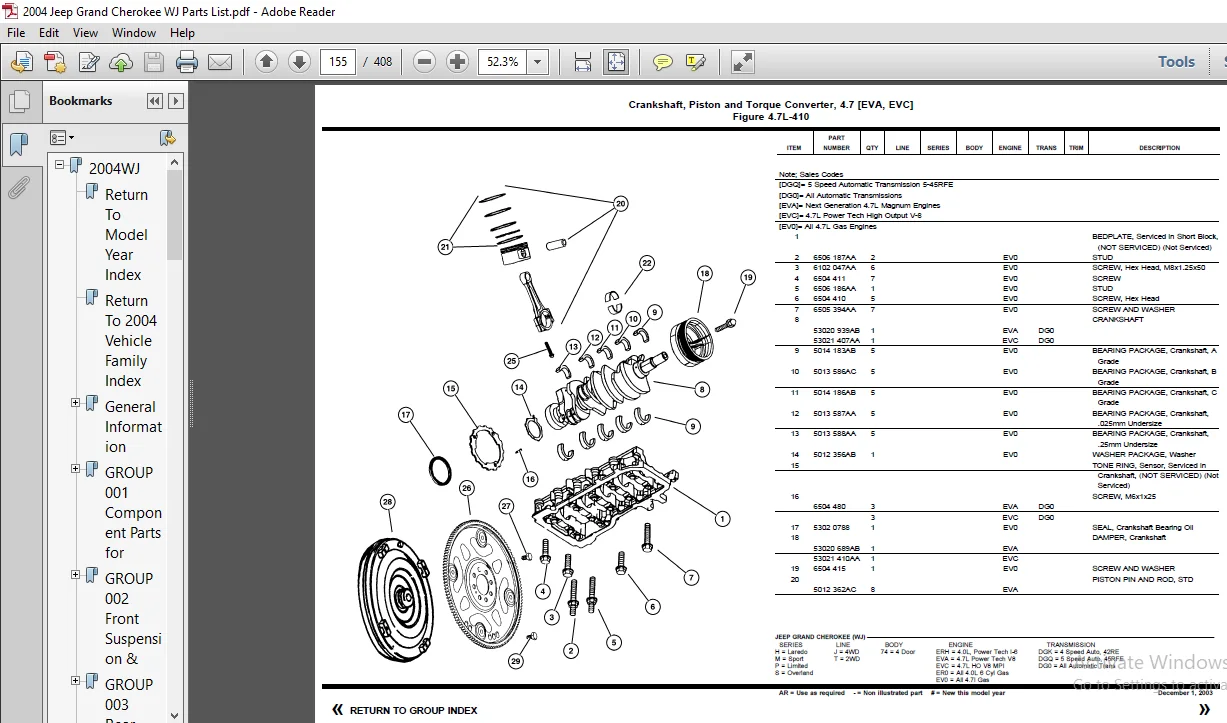Click part number 53020 939AB

(836, 330)
